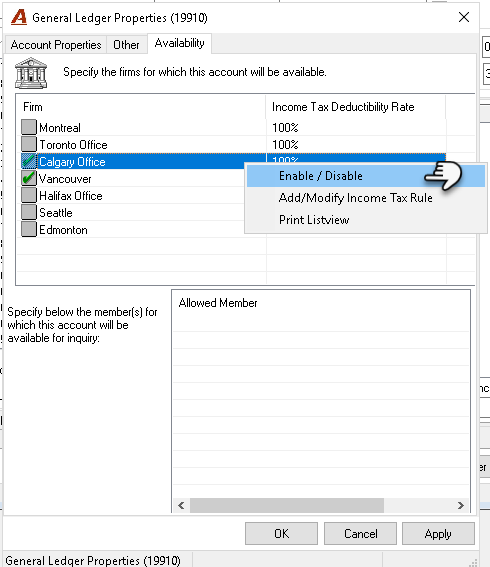Screen dimensions: 490x567
Task: Toggle the Montreal firm checkbox
Action: pyautogui.click(x=29, y=127)
